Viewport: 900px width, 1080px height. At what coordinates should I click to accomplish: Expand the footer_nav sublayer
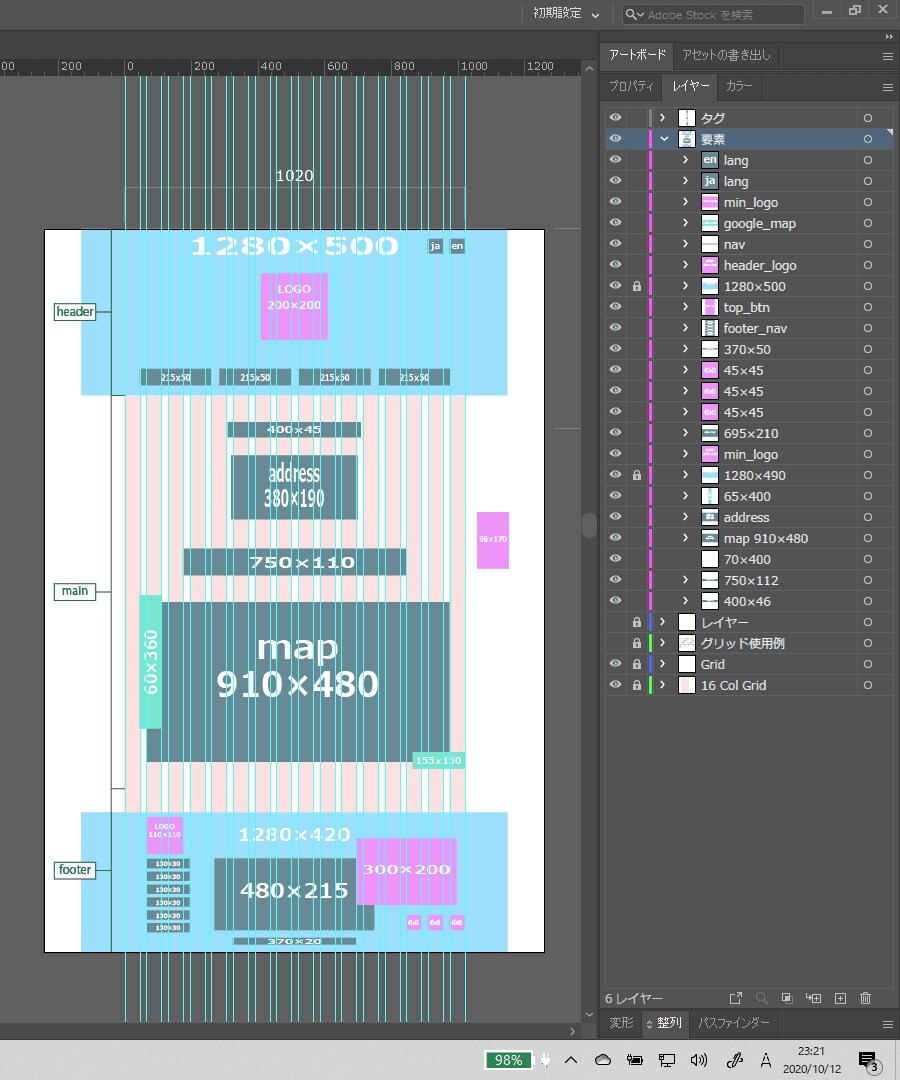click(x=685, y=329)
